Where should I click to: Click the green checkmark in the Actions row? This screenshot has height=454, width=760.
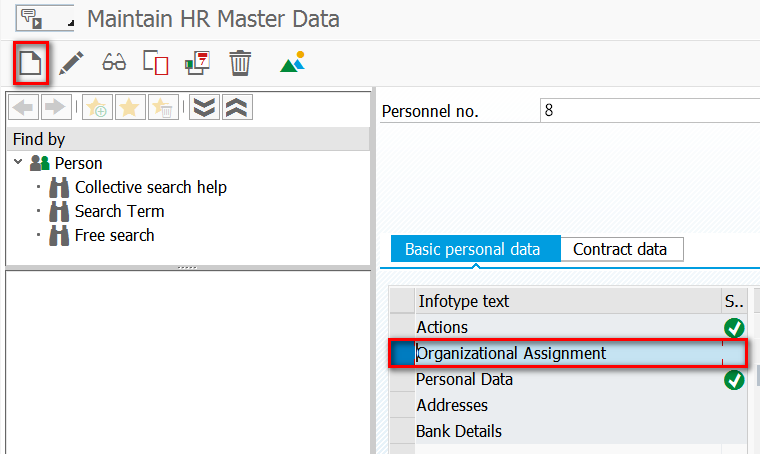pos(734,328)
